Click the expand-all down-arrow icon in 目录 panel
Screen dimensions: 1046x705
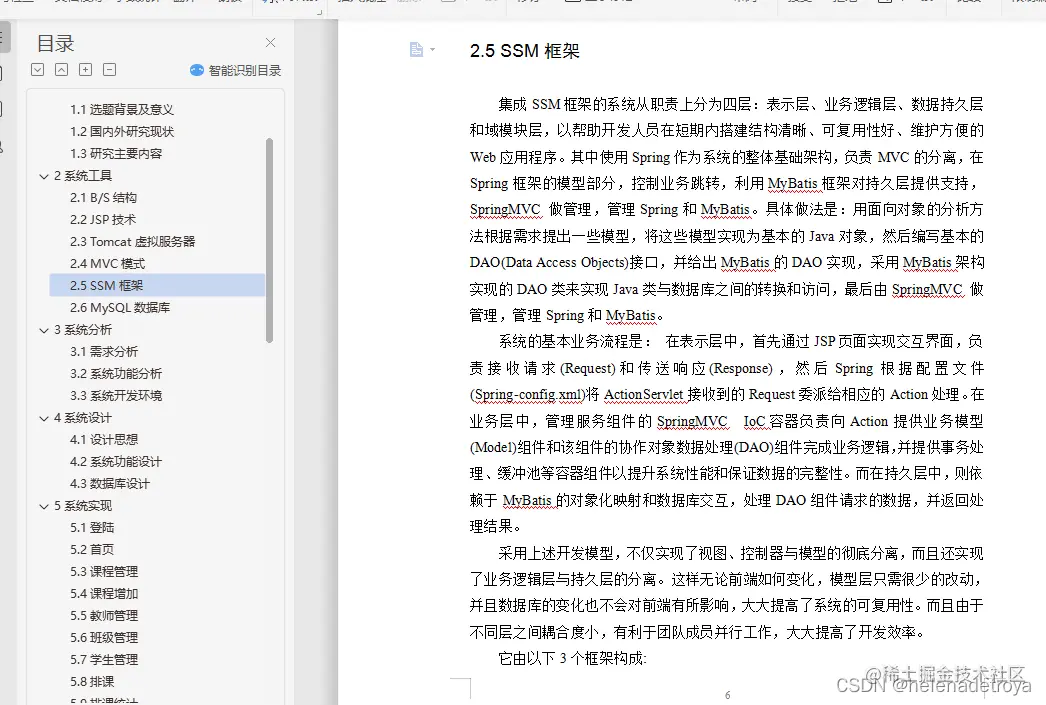(38, 69)
